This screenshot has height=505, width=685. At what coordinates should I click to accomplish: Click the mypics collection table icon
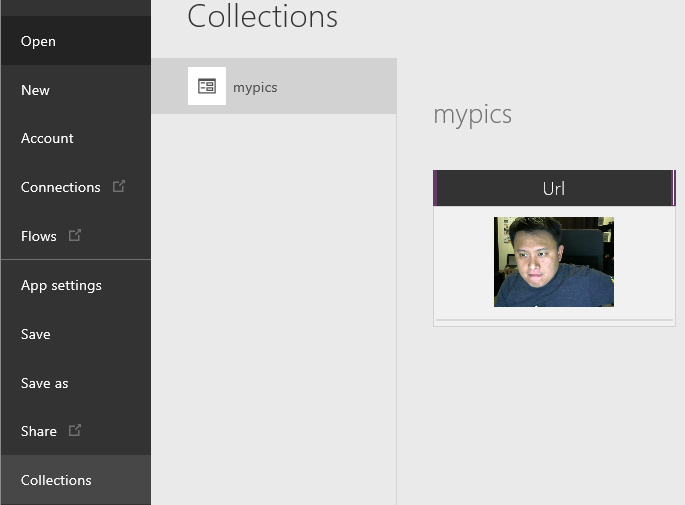pos(207,86)
